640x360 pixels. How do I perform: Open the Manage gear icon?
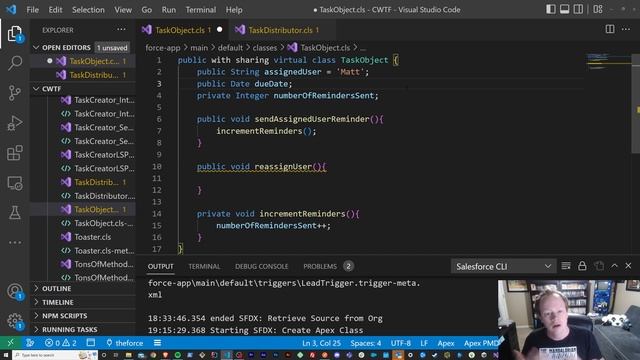(15, 321)
